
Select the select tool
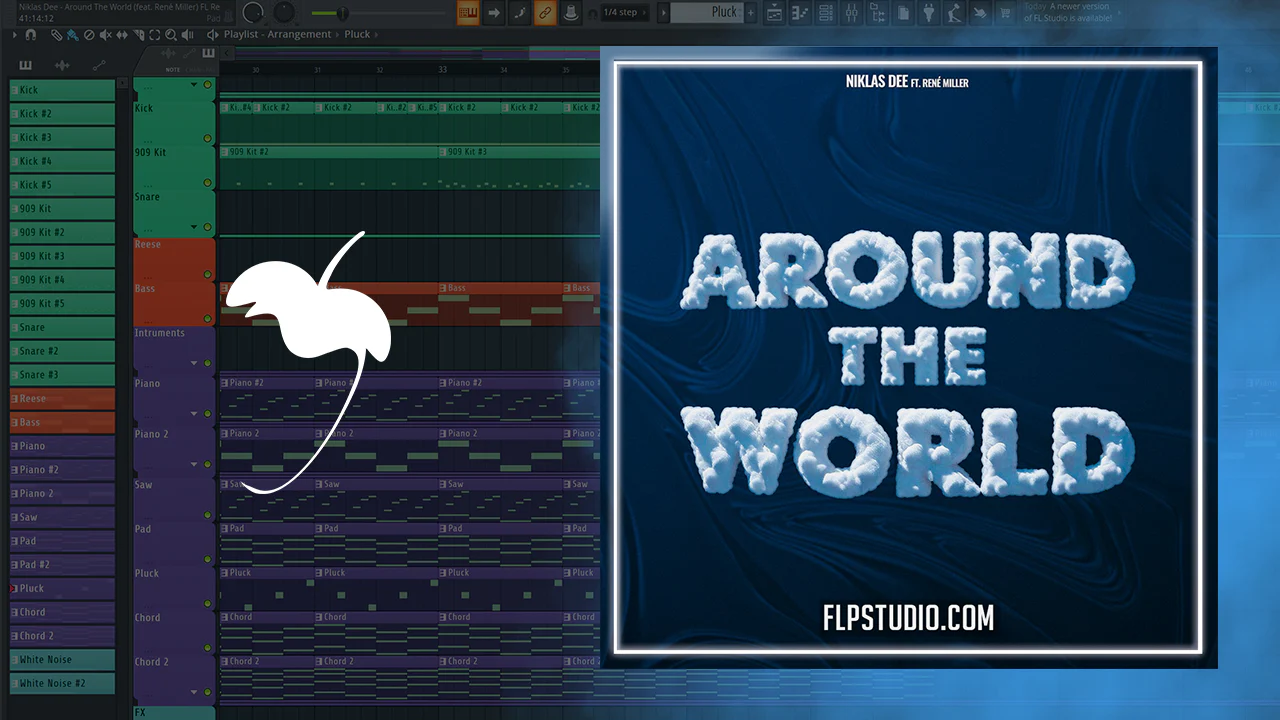[x=154, y=34]
